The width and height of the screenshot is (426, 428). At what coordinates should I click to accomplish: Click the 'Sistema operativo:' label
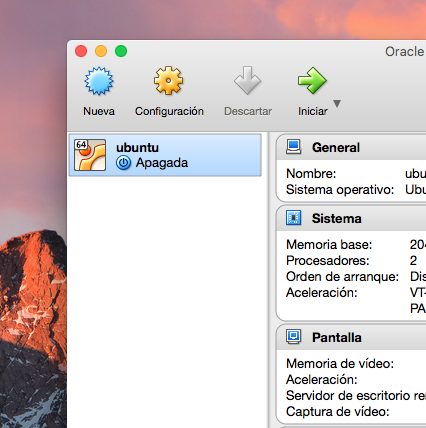tap(340, 190)
